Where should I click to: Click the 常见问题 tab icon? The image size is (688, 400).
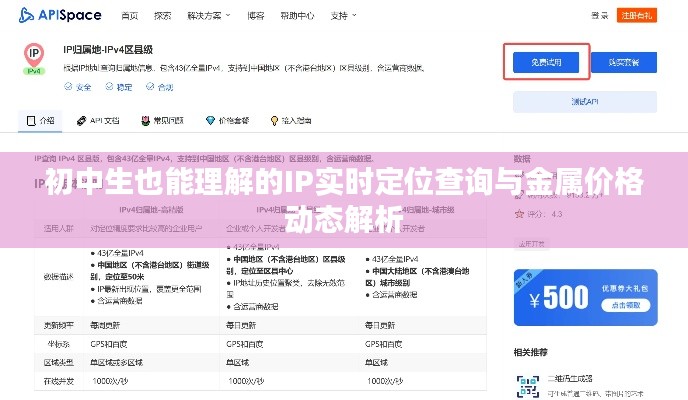point(145,120)
